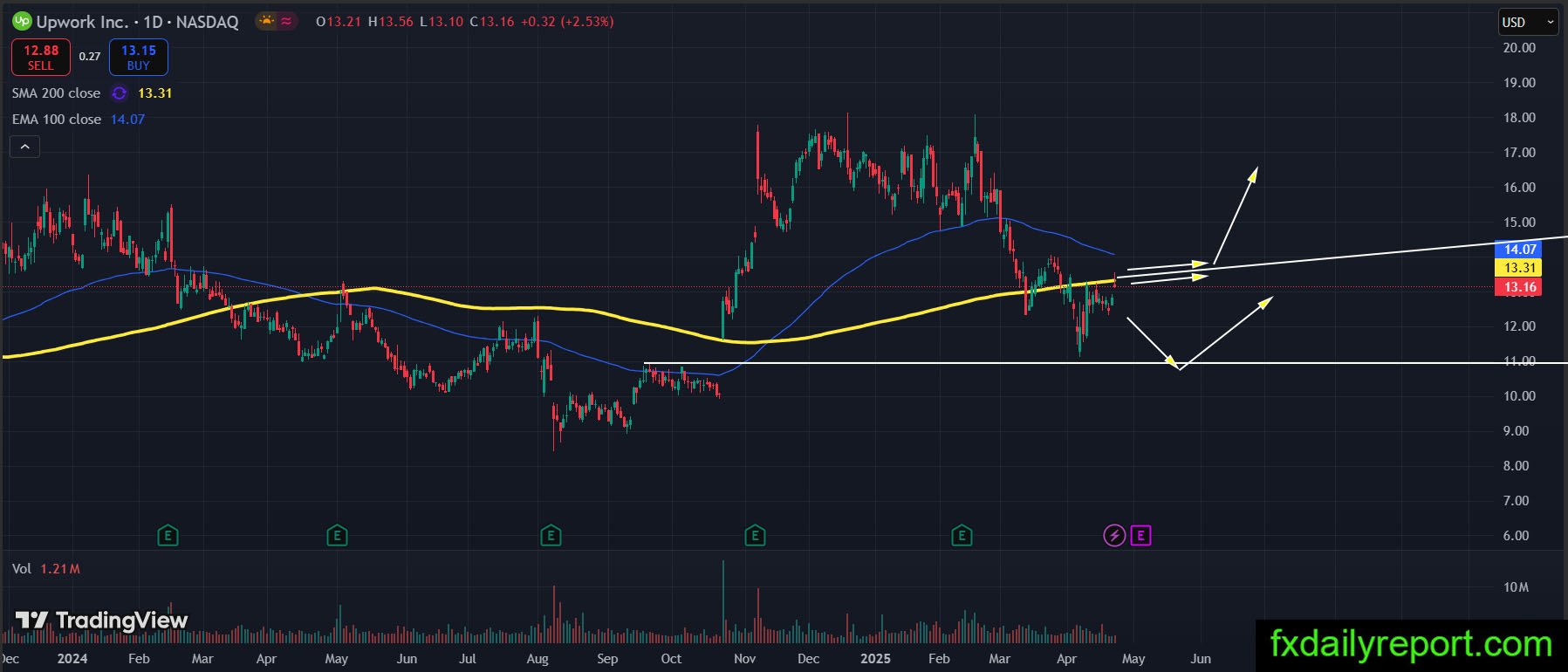Click the pink approximately-equal data icon
This screenshot has height=672, width=1568.
tap(286, 21)
